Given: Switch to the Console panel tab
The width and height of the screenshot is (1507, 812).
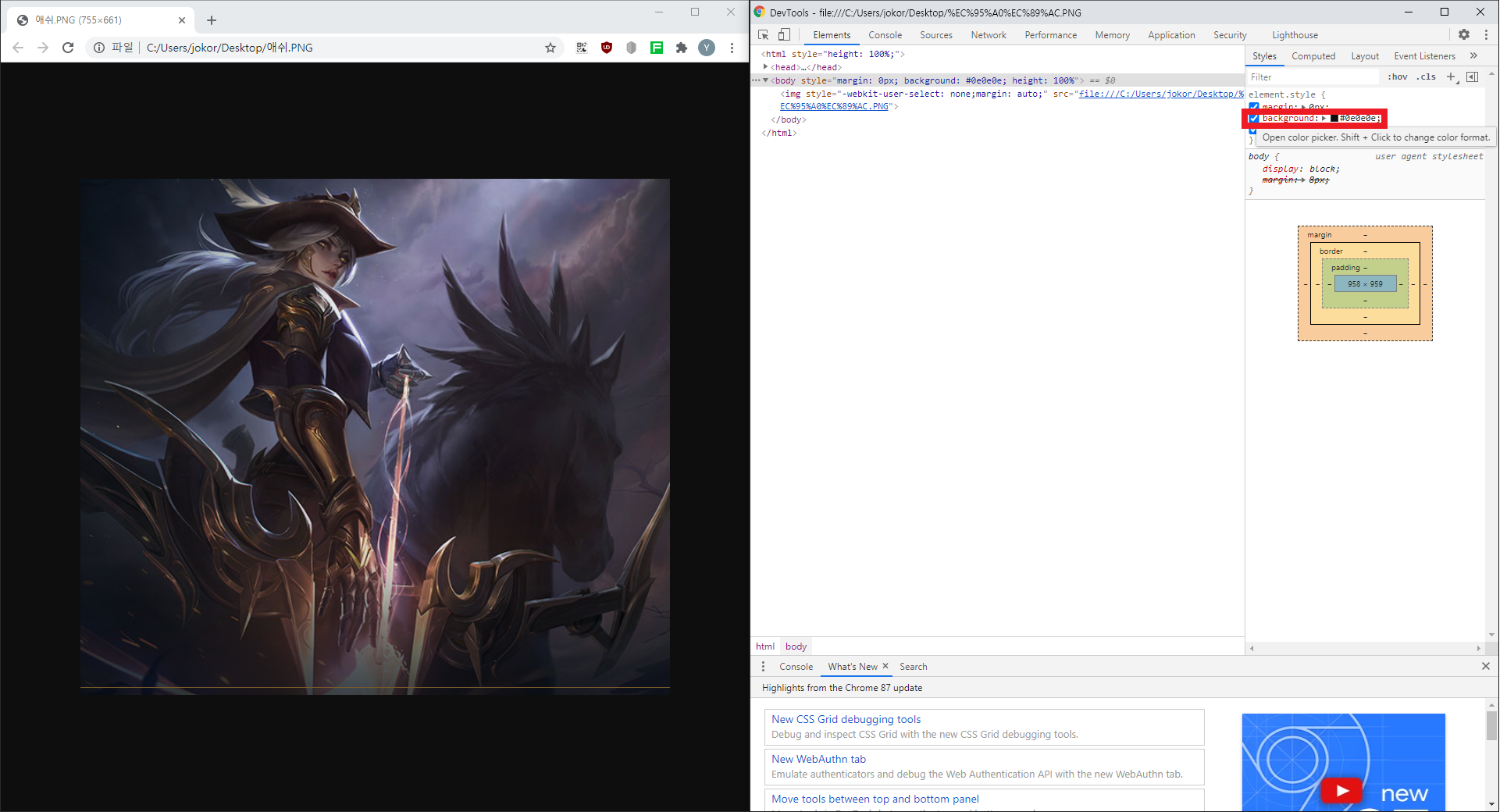Looking at the screenshot, I should 885,35.
